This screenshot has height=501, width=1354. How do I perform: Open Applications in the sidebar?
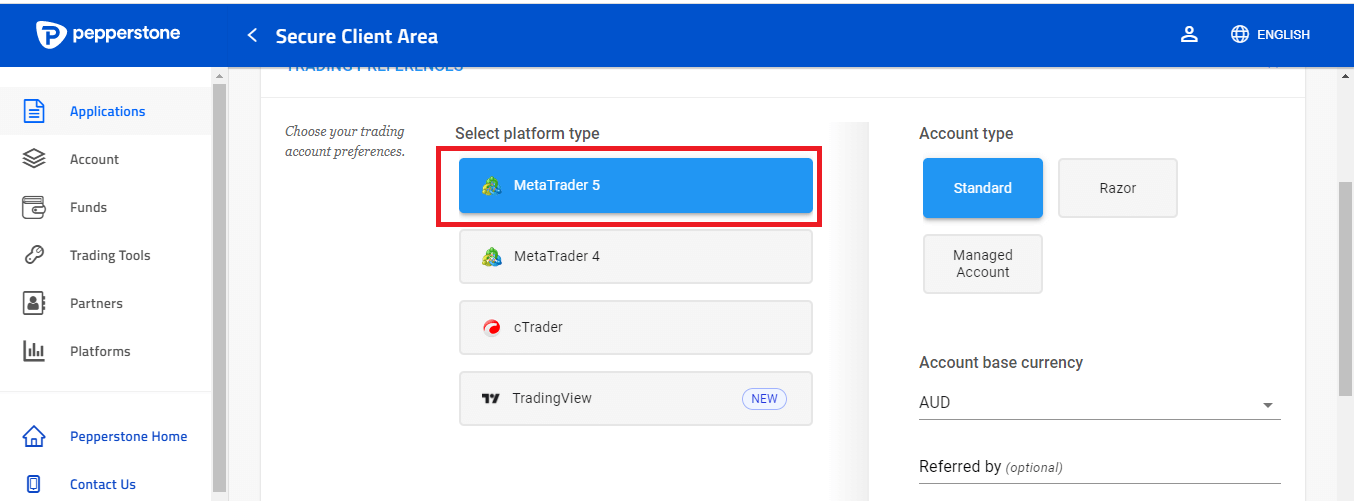pos(106,111)
